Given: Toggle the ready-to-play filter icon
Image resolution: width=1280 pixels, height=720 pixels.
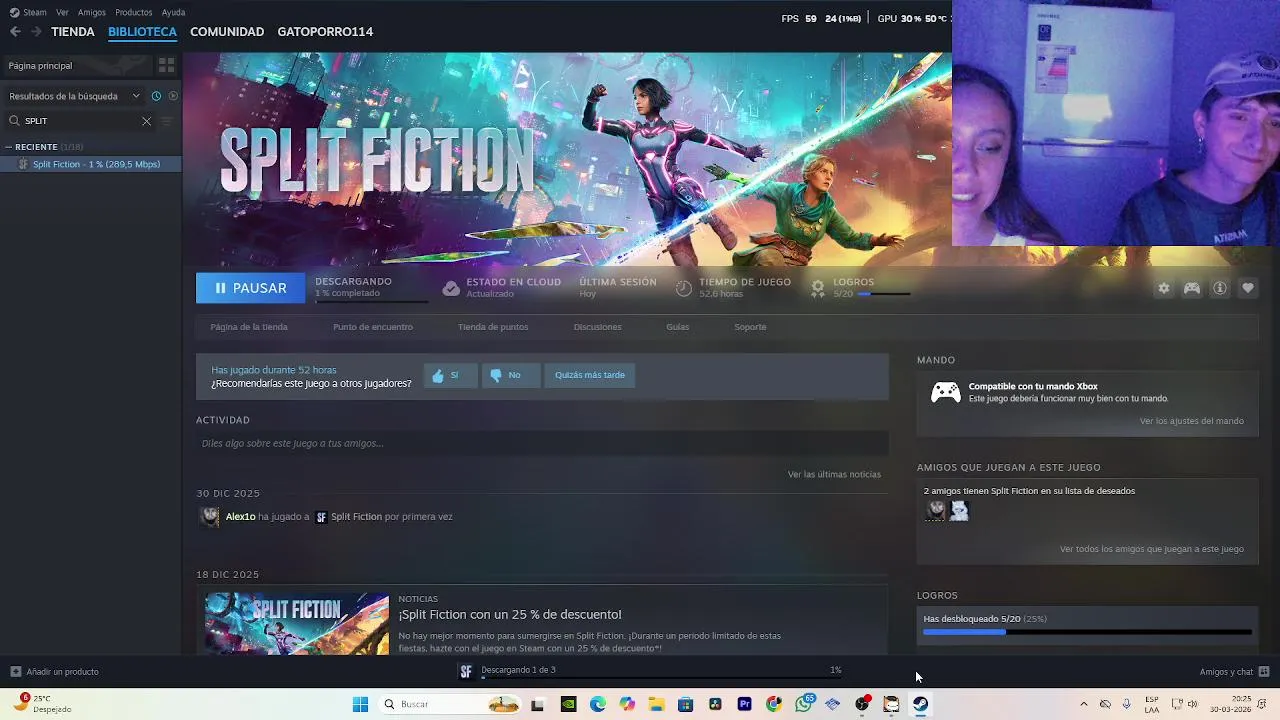Looking at the screenshot, I should point(173,96).
